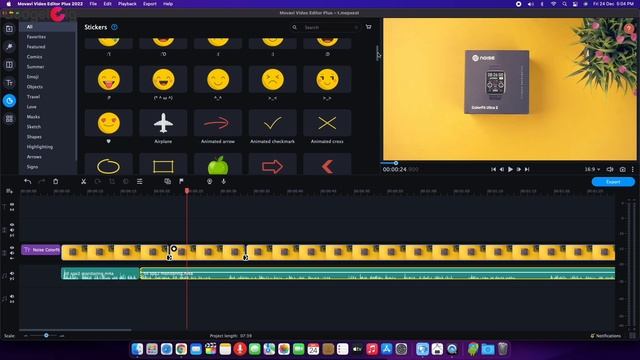Click the undo arrow in timeline toolbar
This screenshot has width=640, height=360.
click(27, 181)
